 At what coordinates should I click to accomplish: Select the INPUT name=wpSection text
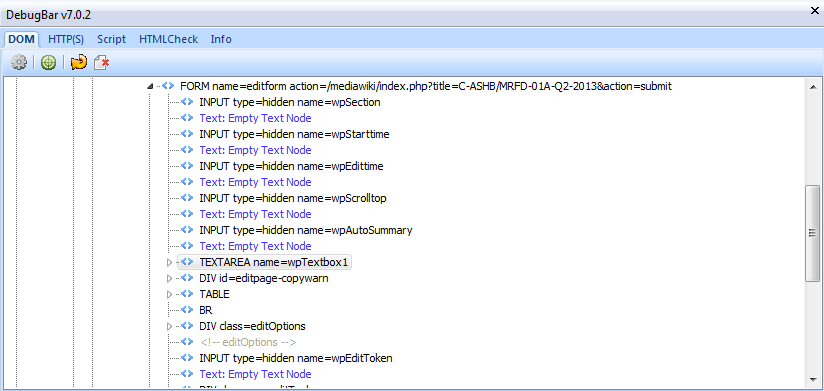click(x=290, y=102)
